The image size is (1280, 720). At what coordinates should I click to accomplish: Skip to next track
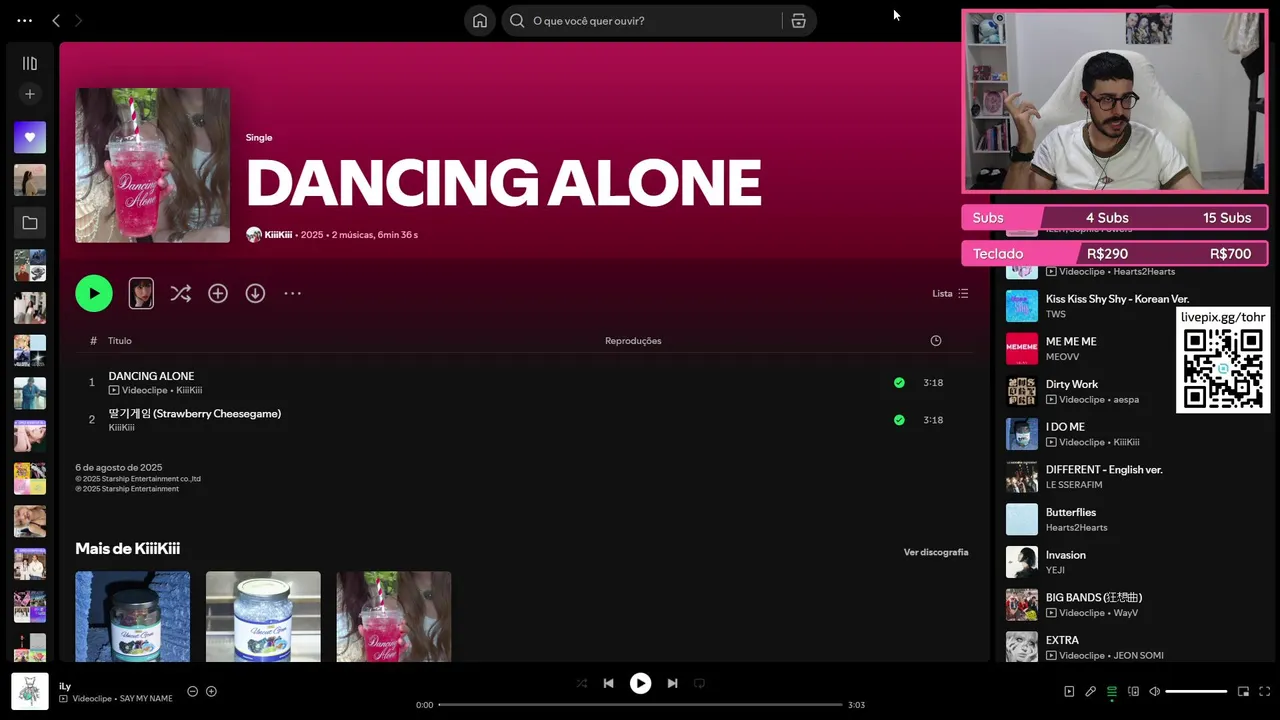coord(672,683)
